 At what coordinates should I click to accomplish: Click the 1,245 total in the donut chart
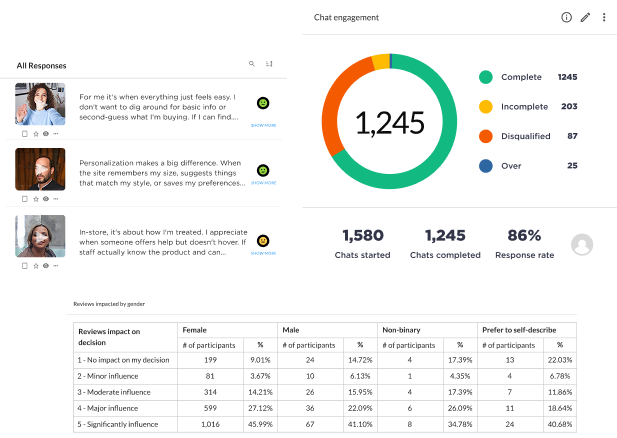coord(390,123)
